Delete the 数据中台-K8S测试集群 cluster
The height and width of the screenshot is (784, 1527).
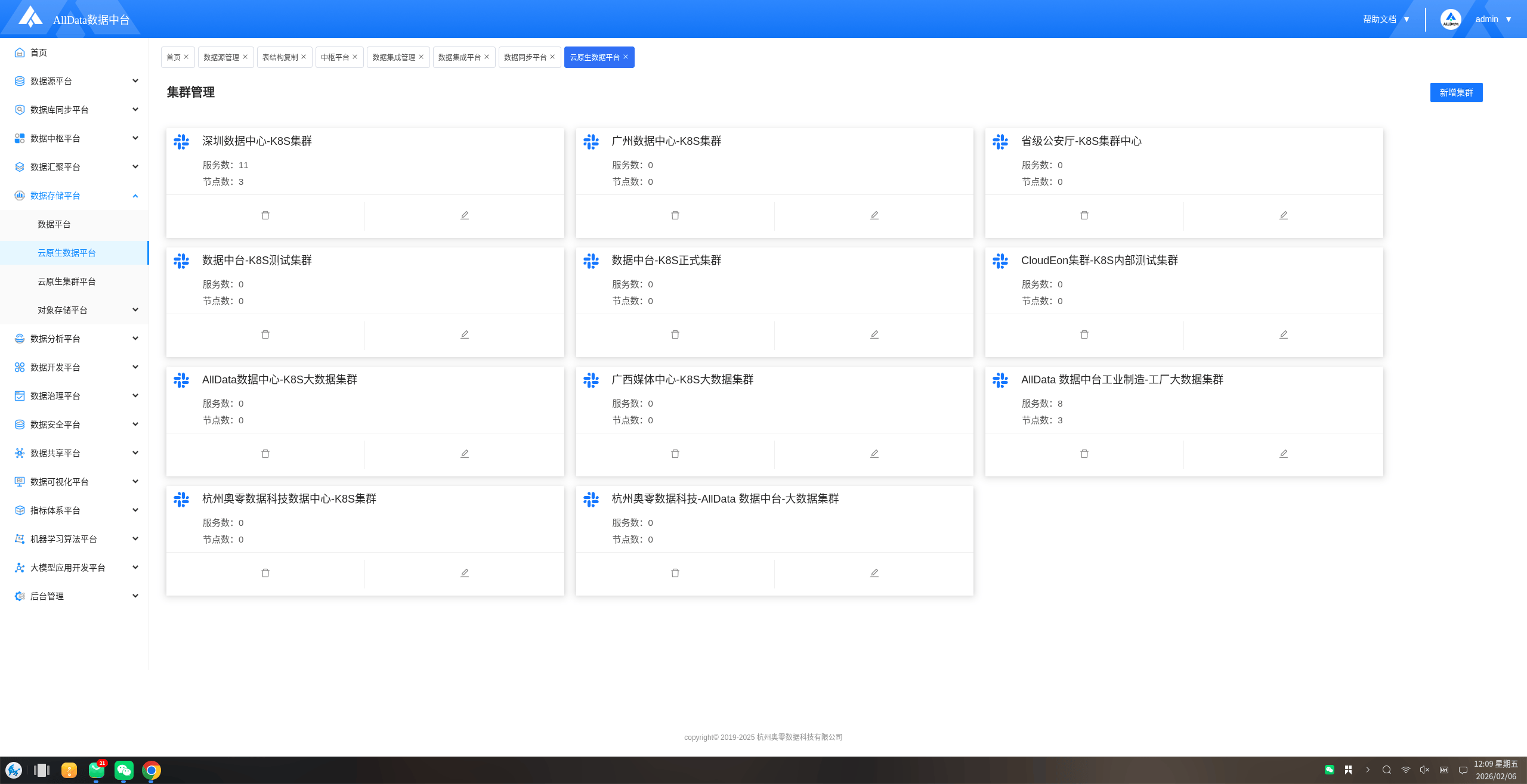click(265, 334)
